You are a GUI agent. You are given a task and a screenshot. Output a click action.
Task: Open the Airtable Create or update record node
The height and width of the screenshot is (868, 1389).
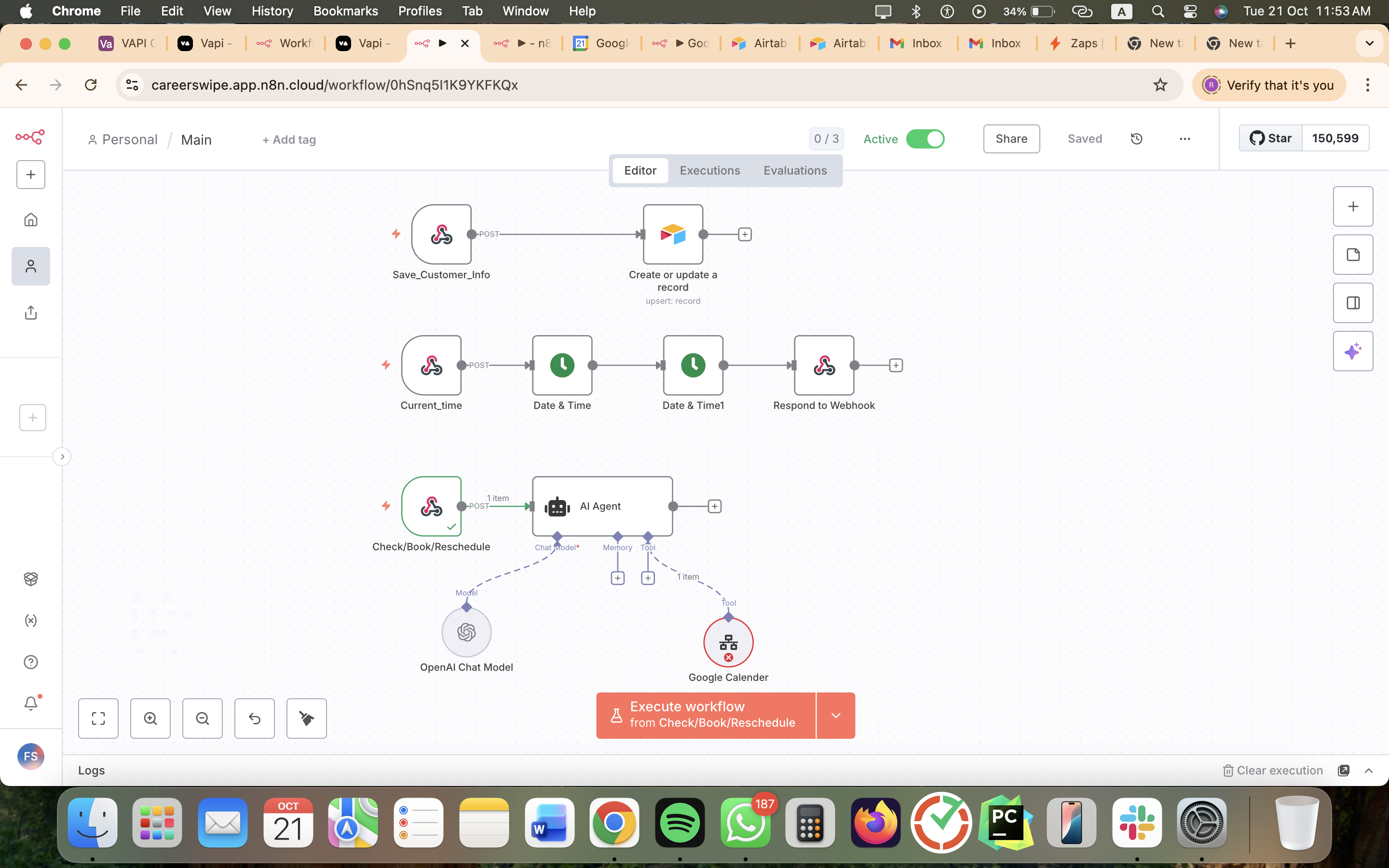[673, 234]
